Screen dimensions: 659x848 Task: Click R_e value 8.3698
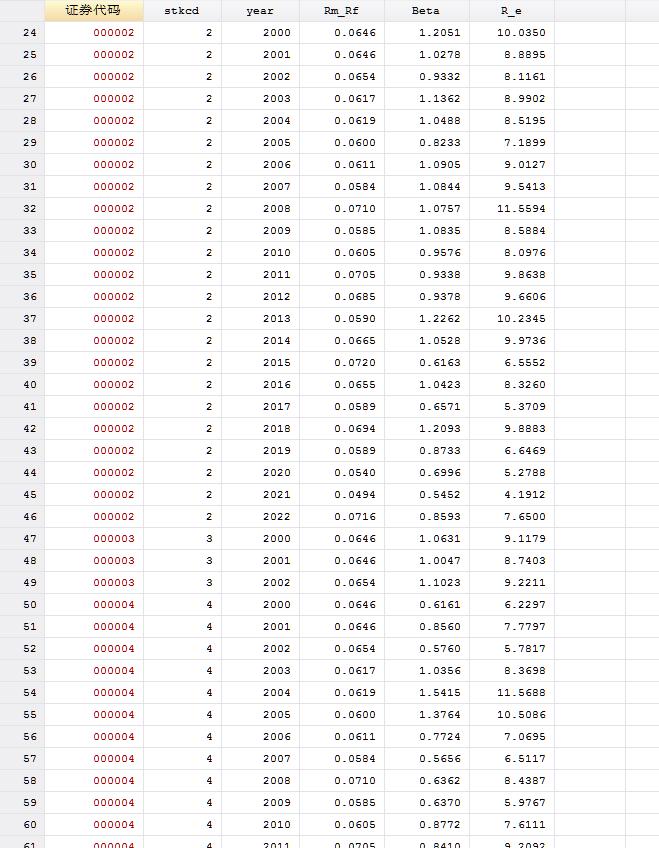(x=525, y=671)
